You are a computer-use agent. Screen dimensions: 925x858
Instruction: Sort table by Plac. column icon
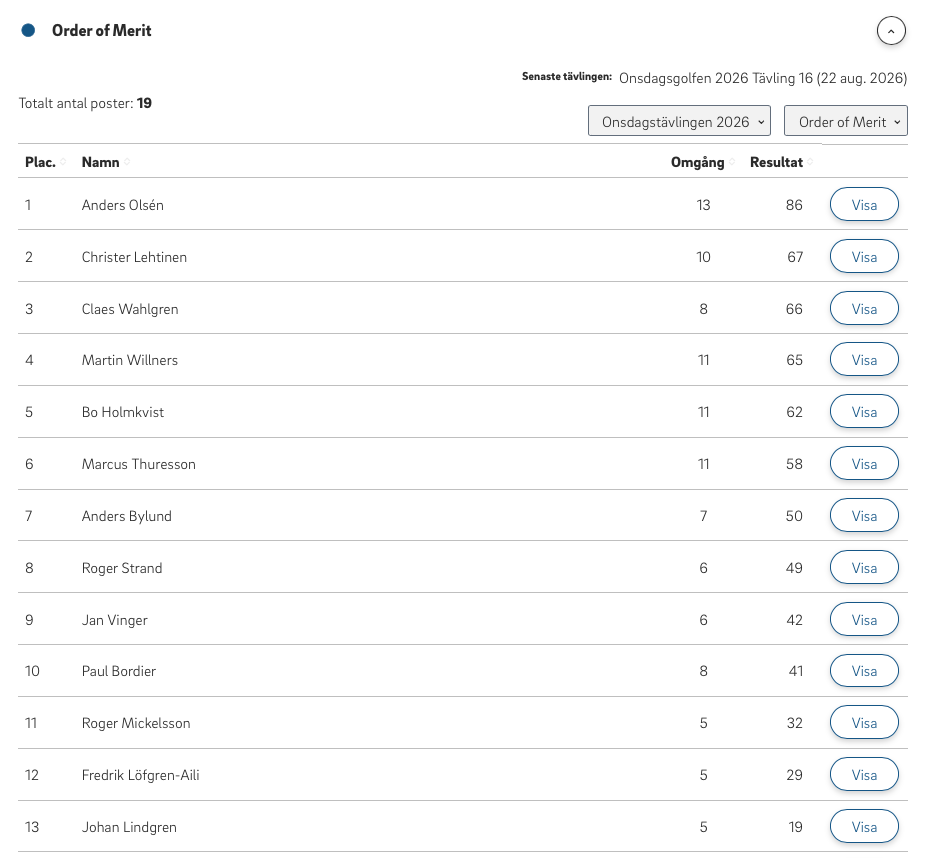tap(63, 162)
